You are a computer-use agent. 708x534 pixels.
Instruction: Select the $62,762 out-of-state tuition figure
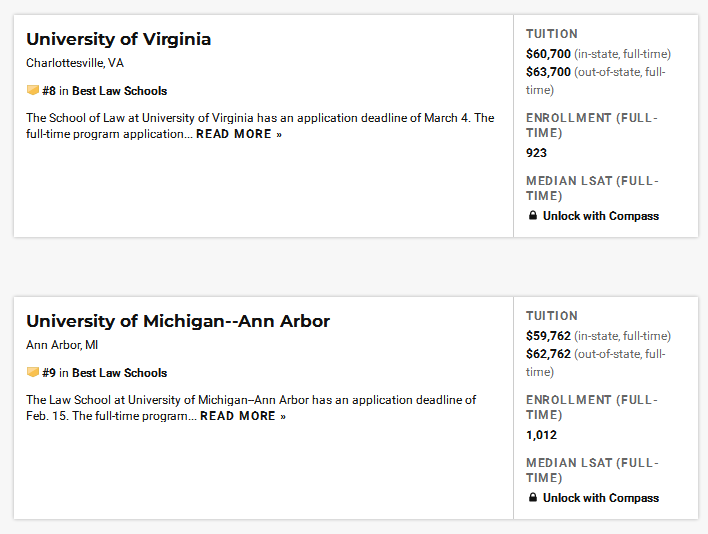click(x=548, y=354)
